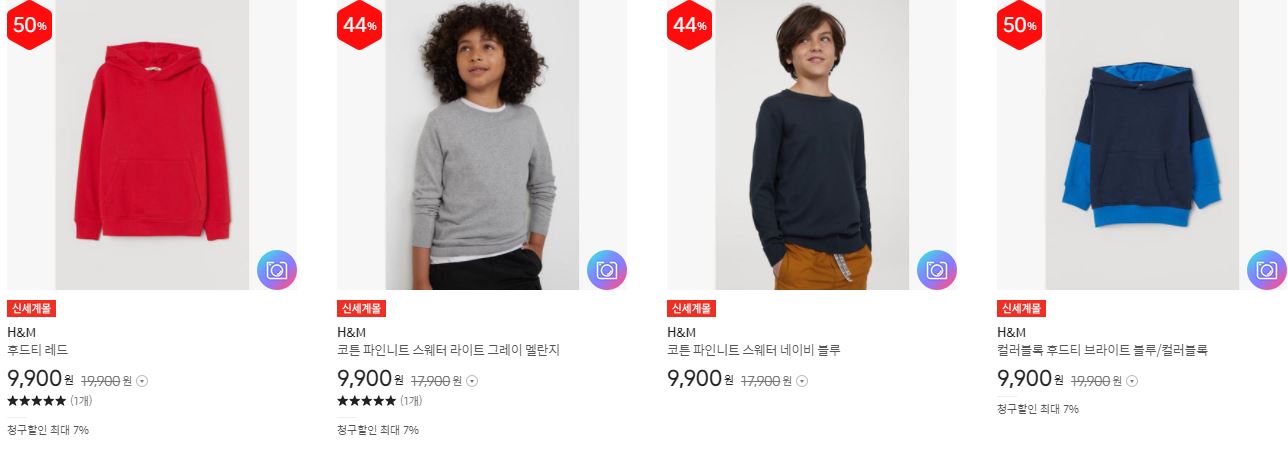Open the red hoodie product image

click(152, 145)
